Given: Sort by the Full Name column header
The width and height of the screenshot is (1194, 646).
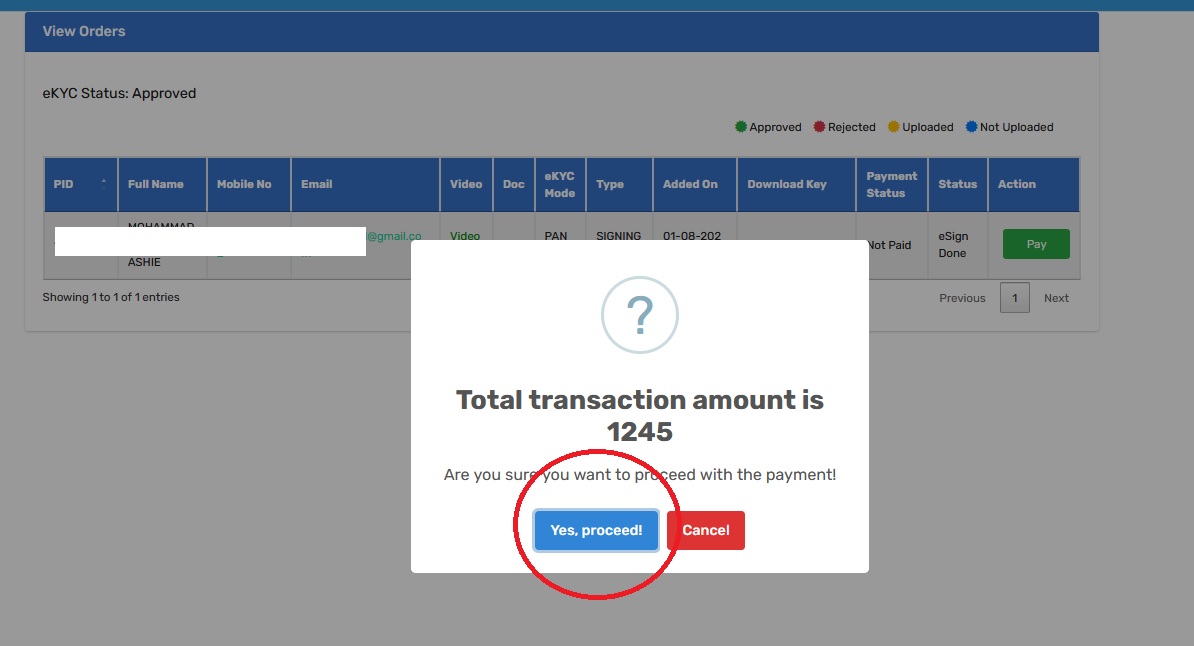Looking at the screenshot, I should [x=156, y=184].
